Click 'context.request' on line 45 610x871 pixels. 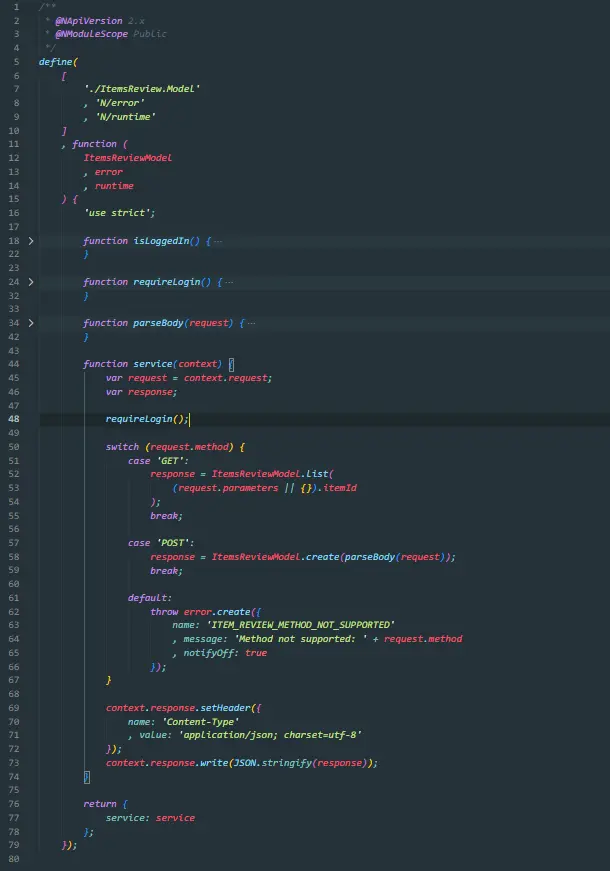[226, 378]
